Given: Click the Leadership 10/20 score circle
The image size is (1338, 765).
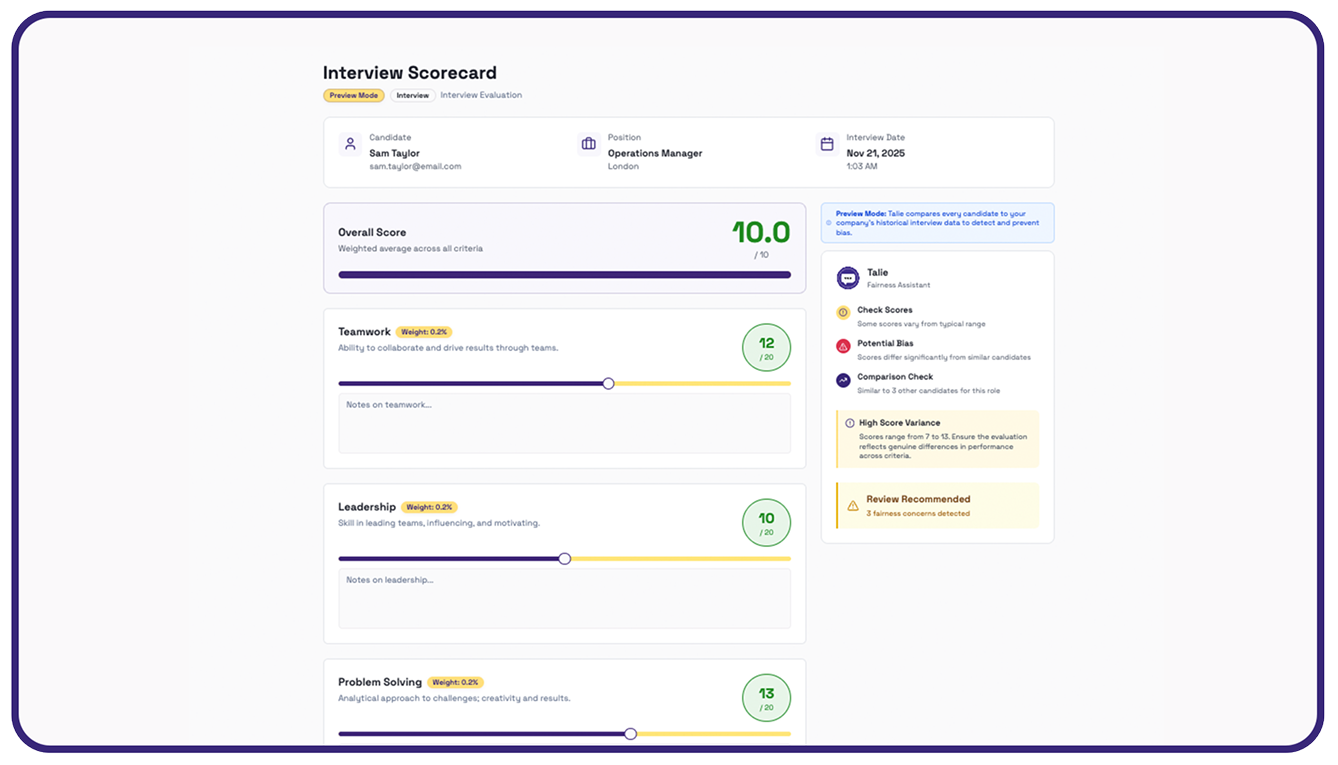Looking at the screenshot, I should pyautogui.click(x=766, y=523).
